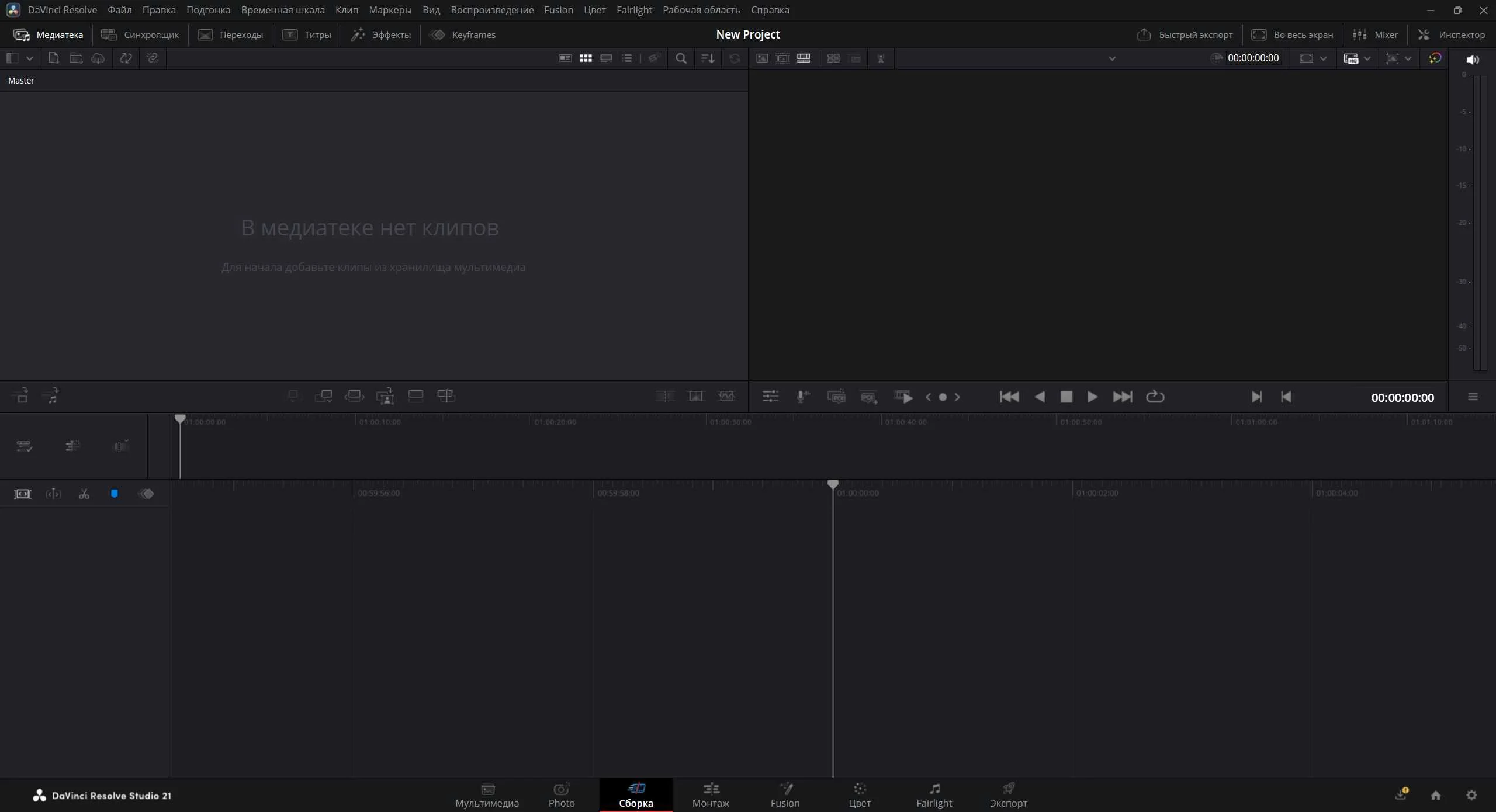1496x812 pixels.
Task: Click the Master bin label
Action: (21, 81)
